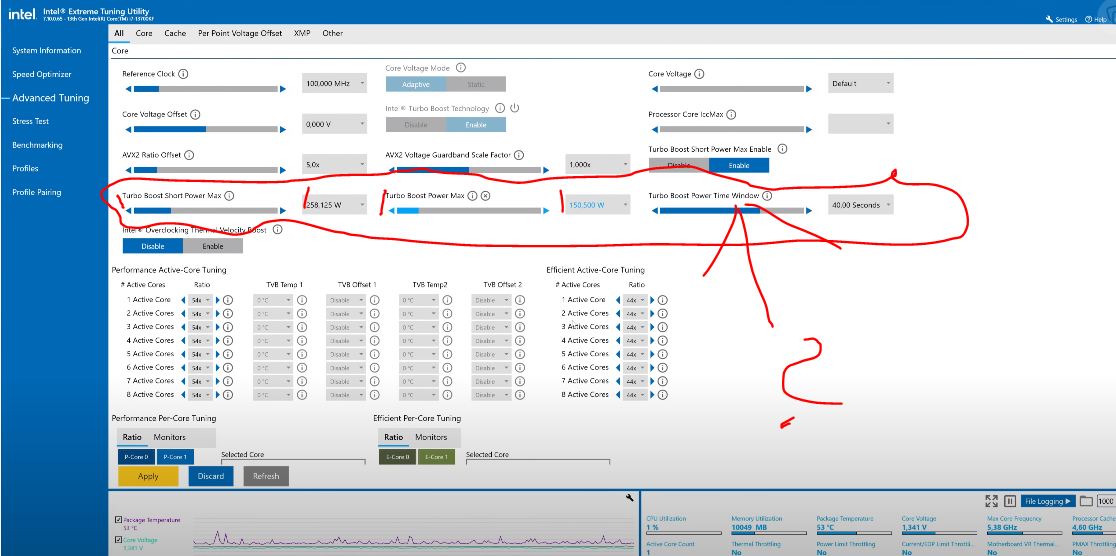The height and width of the screenshot is (556, 1116).
Task: Apply the tuning changes
Action: 148,476
